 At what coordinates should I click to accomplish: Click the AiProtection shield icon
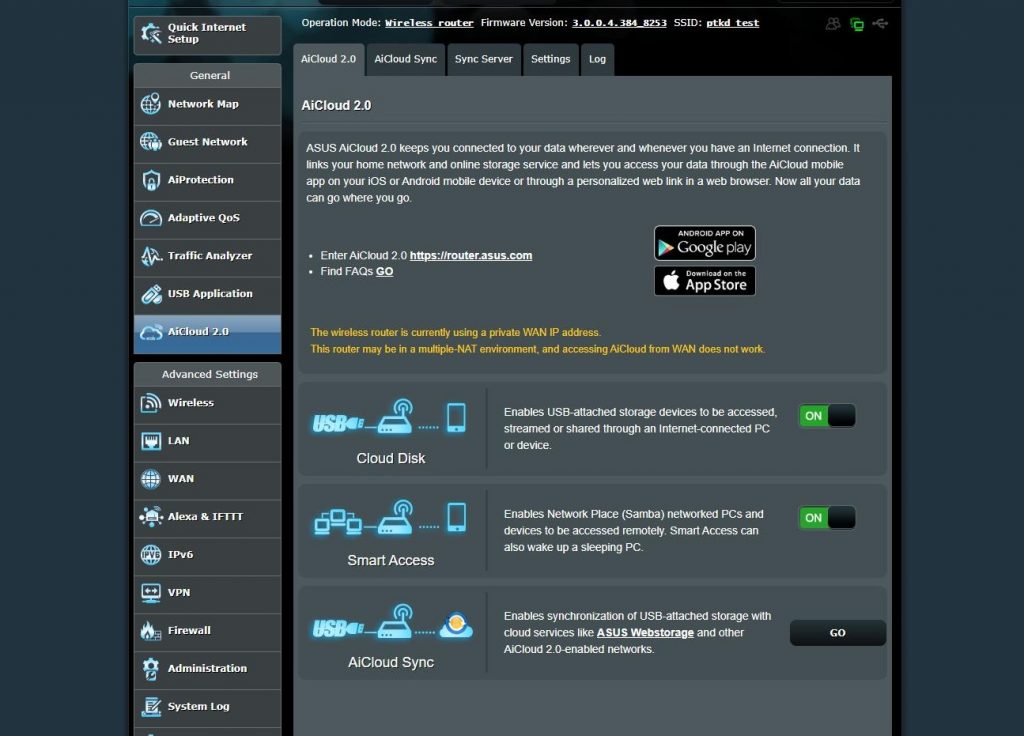click(151, 180)
